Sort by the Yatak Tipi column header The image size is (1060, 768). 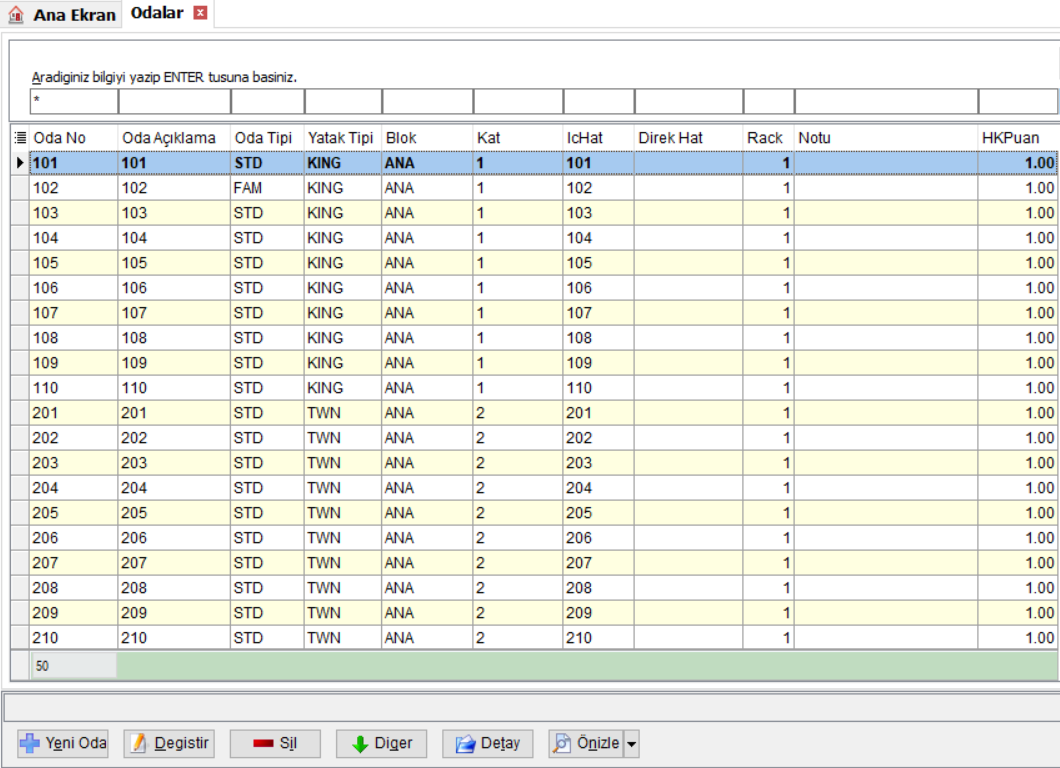(x=343, y=138)
